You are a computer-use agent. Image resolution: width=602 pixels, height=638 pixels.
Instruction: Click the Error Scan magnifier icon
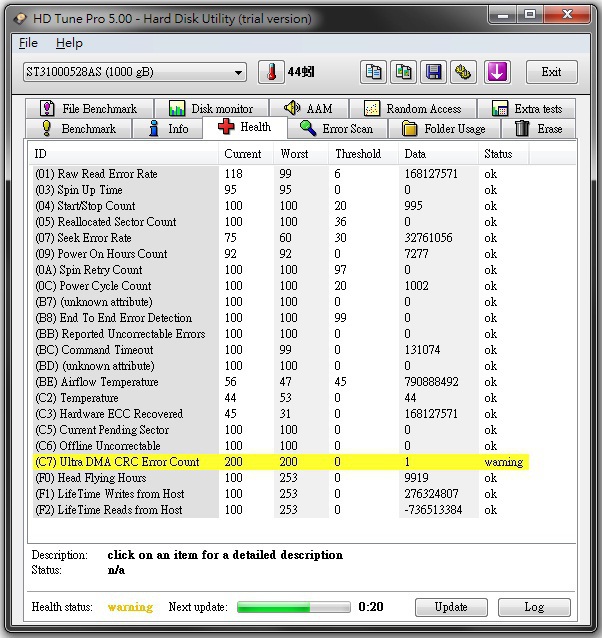click(308, 129)
